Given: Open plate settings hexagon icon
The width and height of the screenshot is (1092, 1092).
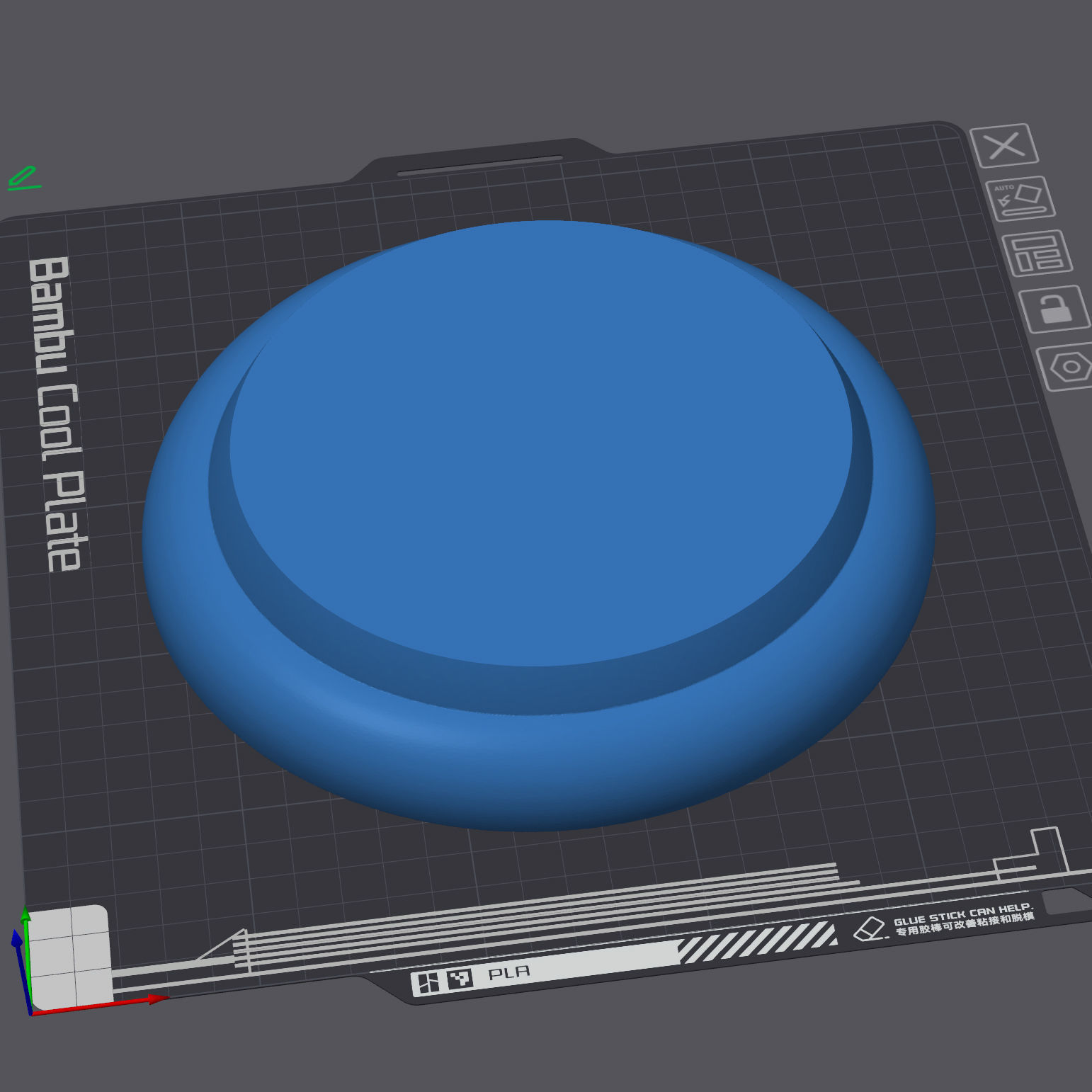Looking at the screenshot, I should (1068, 367).
